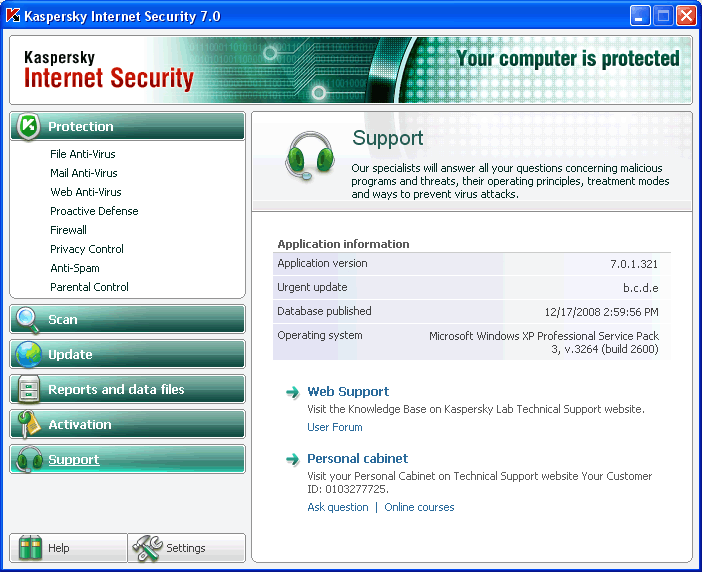Close the Kaspersky Internet Security window
This screenshot has height=572, width=702.
(686, 16)
